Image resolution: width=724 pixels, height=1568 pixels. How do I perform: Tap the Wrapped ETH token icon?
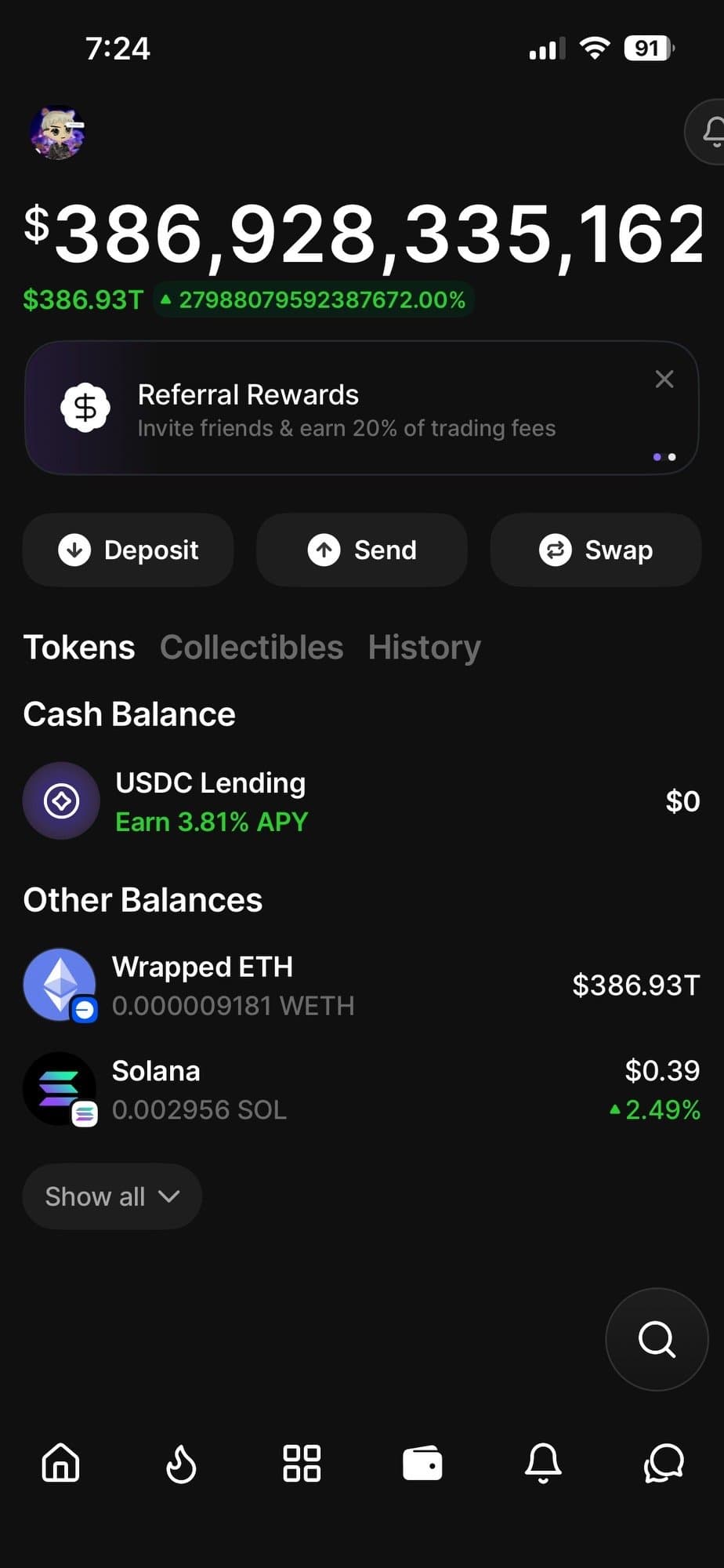(60, 985)
